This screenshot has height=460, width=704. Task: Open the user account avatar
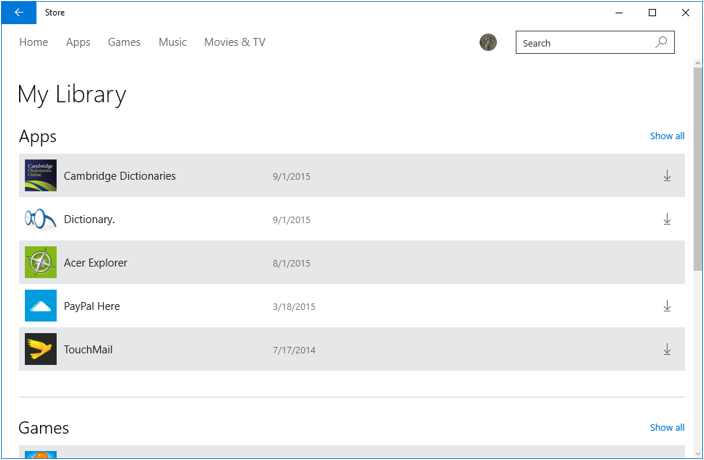coord(488,43)
